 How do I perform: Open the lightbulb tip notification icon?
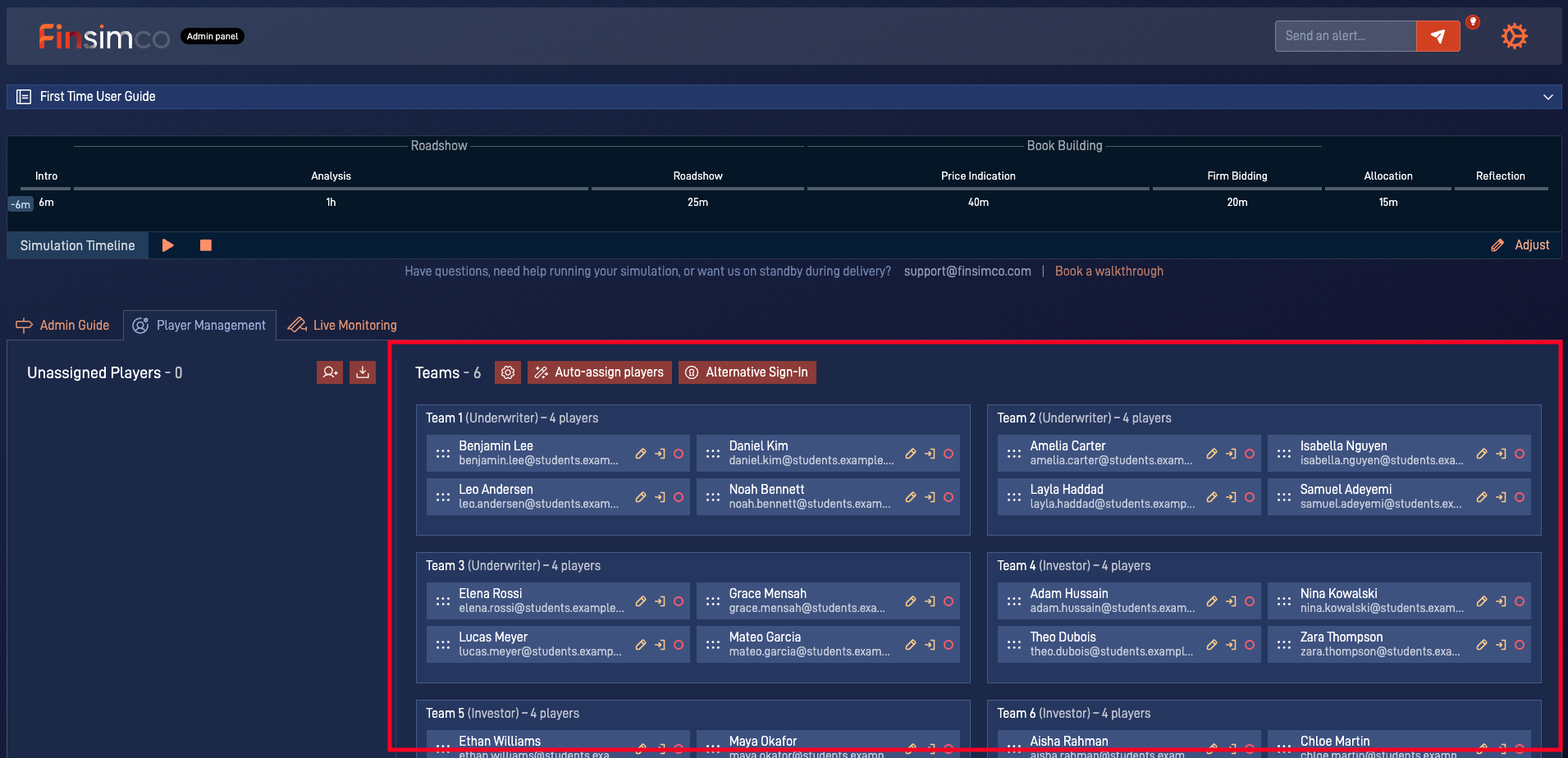[1473, 22]
